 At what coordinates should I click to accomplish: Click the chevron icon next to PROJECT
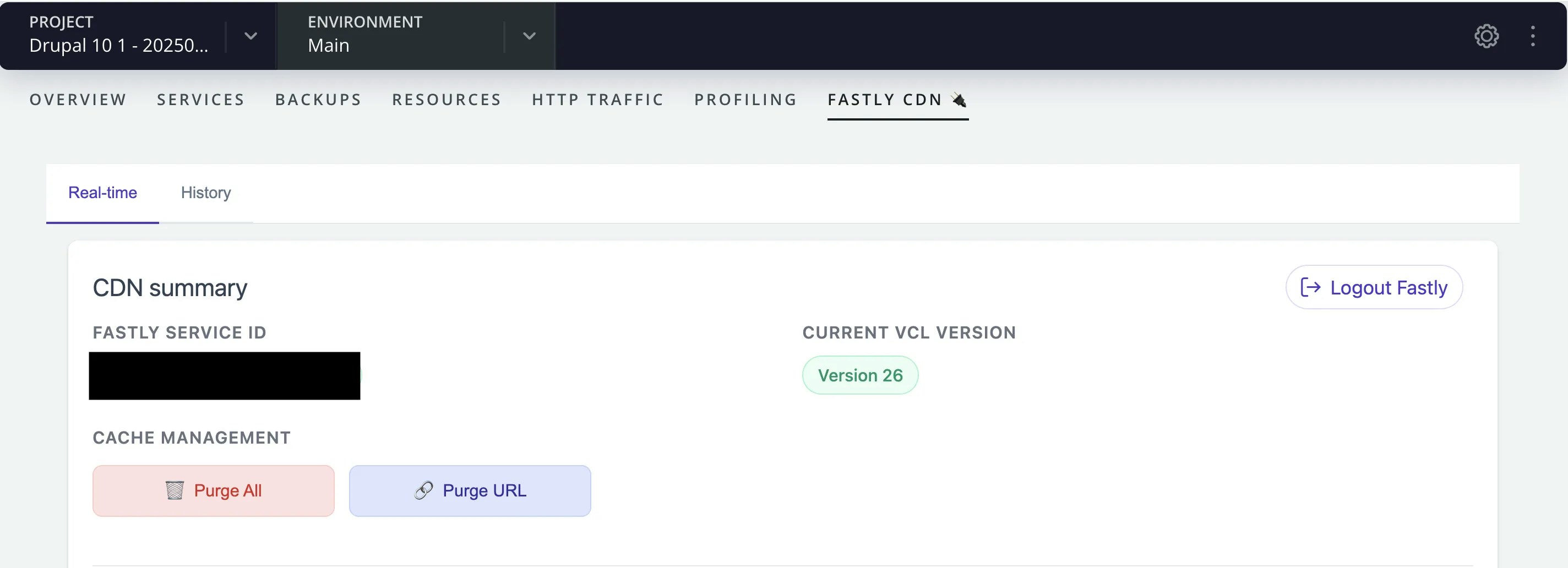coord(250,36)
